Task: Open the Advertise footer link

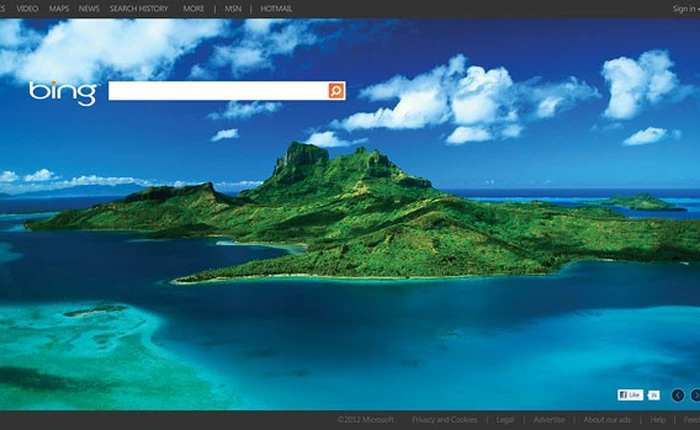Action: point(549,420)
